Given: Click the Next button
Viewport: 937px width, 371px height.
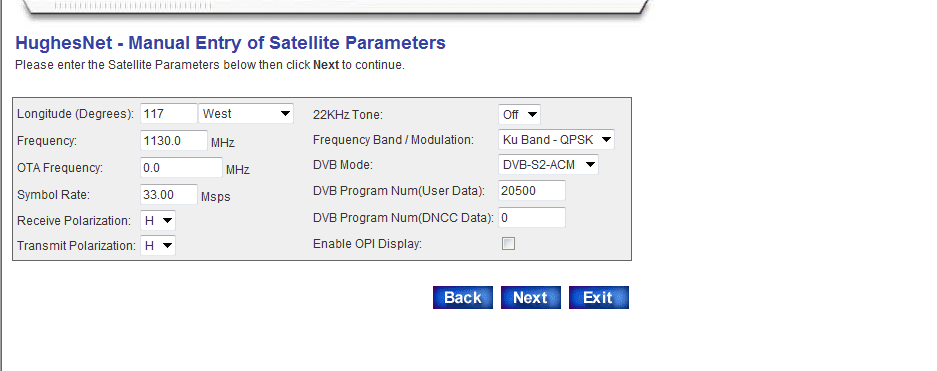Looking at the screenshot, I should pyautogui.click(x=531, y=298).
